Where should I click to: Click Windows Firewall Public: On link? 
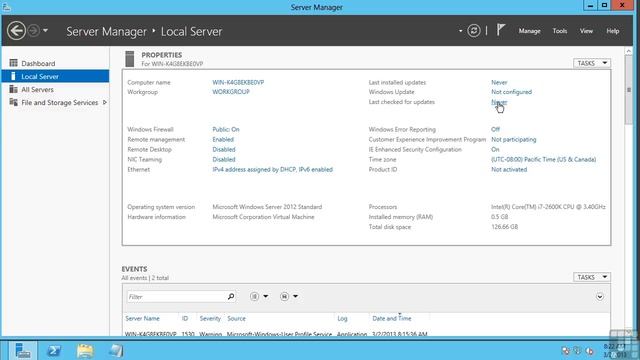[226, 129]
